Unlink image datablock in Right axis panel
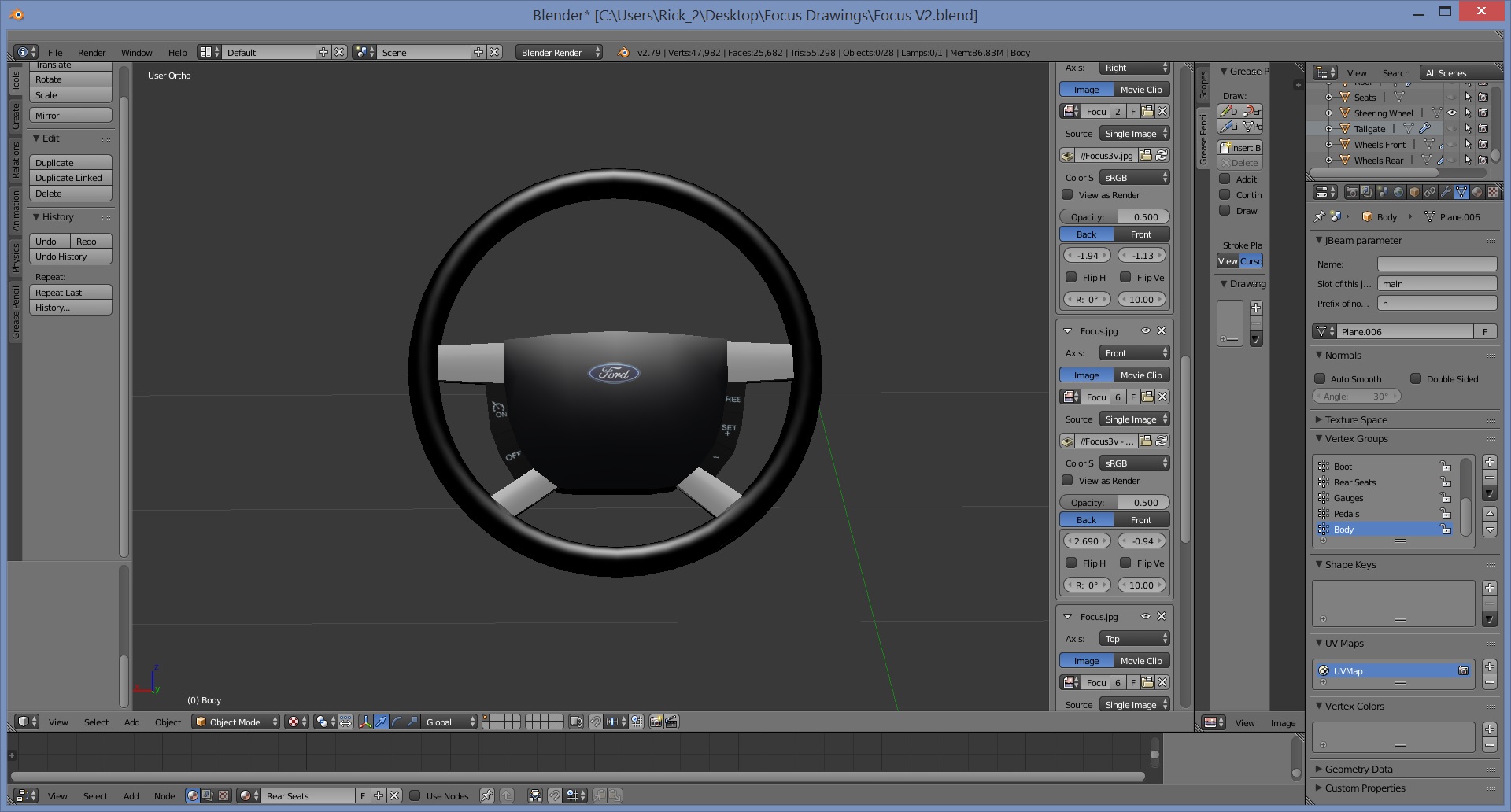 1162,111
